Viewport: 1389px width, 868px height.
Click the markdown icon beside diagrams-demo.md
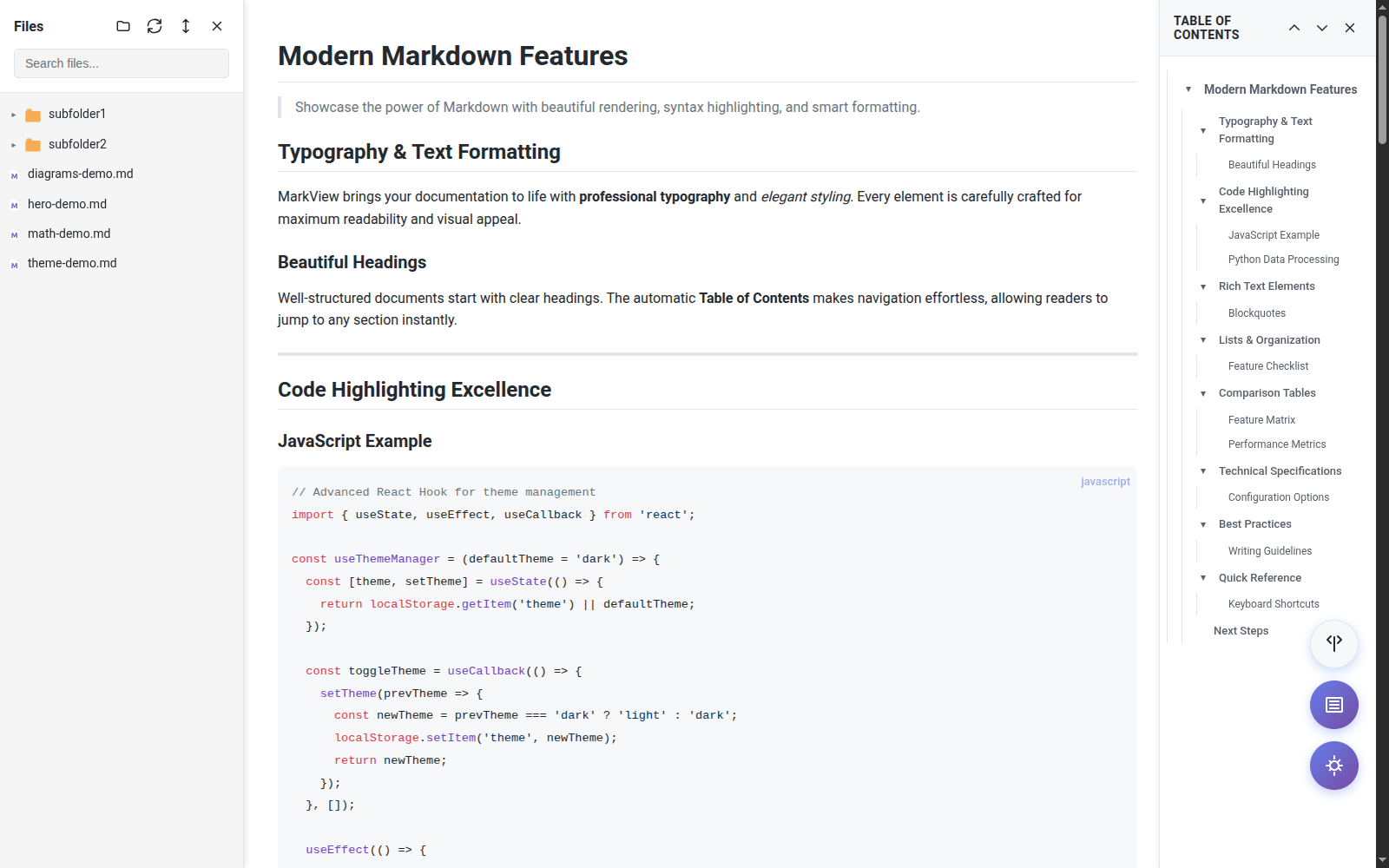click(x=14, y=174)
